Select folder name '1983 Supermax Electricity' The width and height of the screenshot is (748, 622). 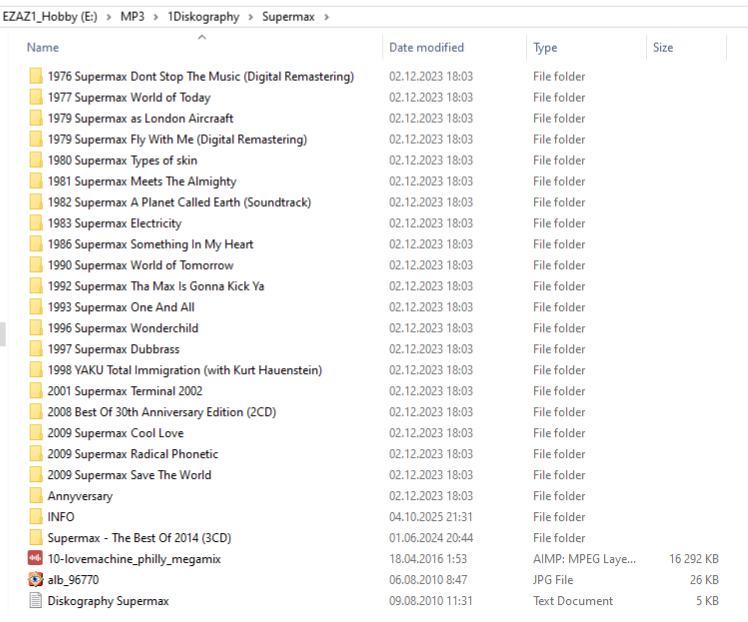click(x=115, y=223)
